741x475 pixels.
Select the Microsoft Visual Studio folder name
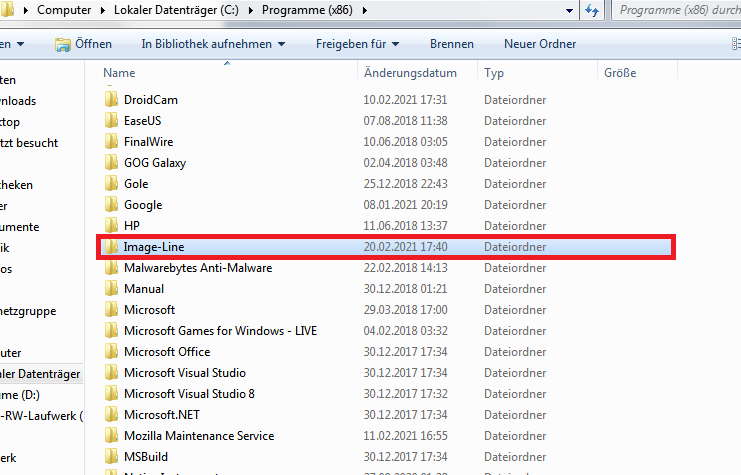(185, 373)
